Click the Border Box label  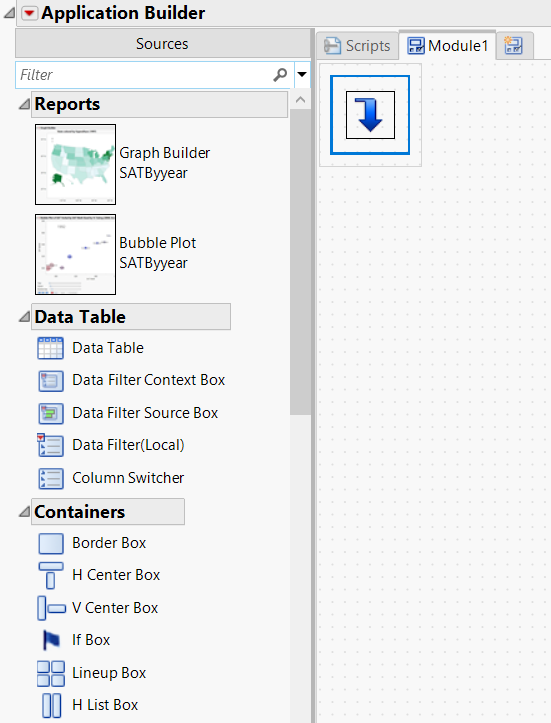coord(109,543)
